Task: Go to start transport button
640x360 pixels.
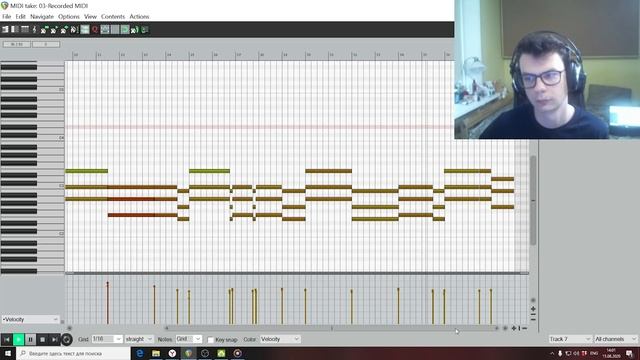Action: 7,339
